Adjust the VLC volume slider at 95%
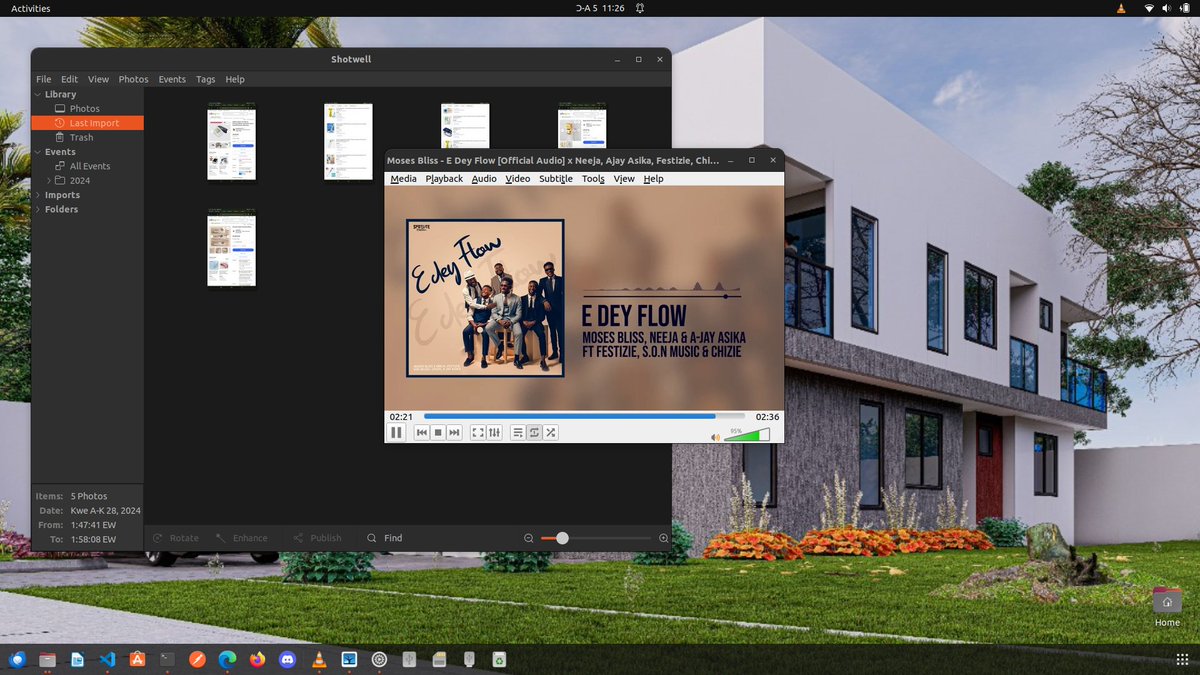Viewport: 1200px width, 675px height. [747, 435]
